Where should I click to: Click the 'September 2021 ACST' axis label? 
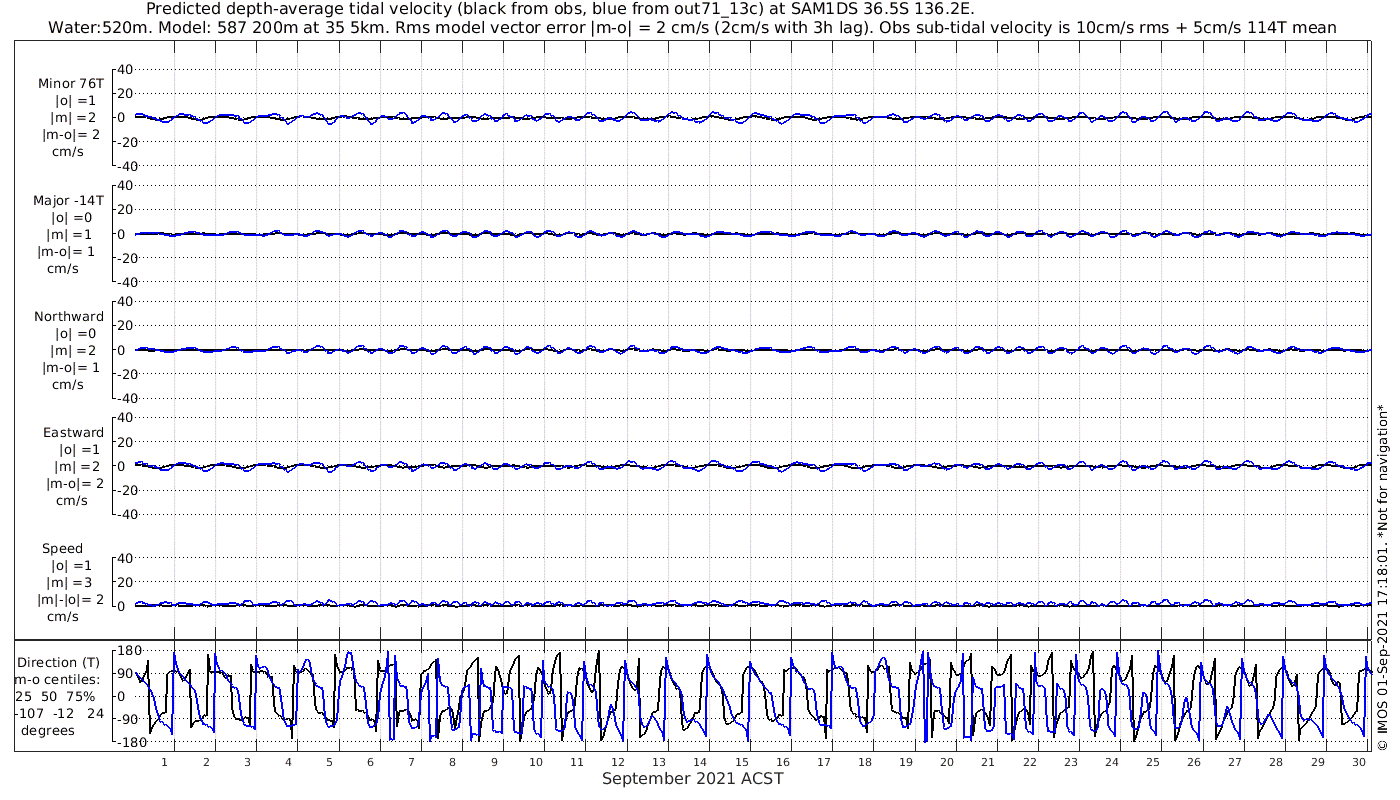click(692, 778)
